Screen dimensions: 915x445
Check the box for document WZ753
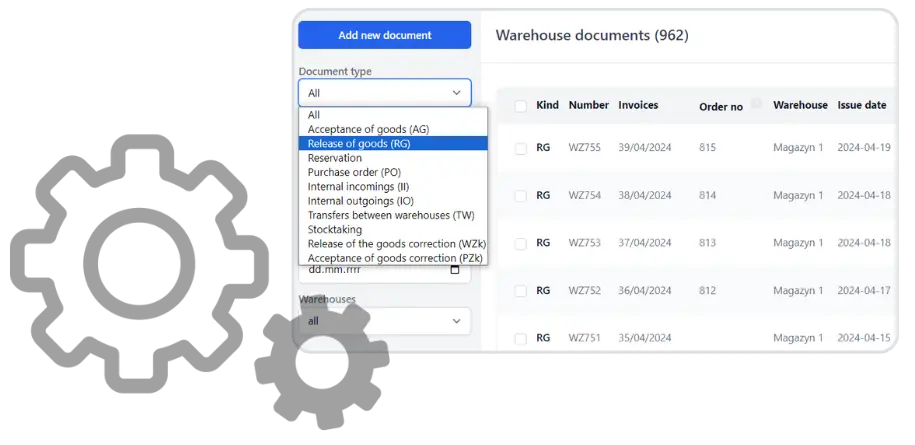(x=521, y=244)
